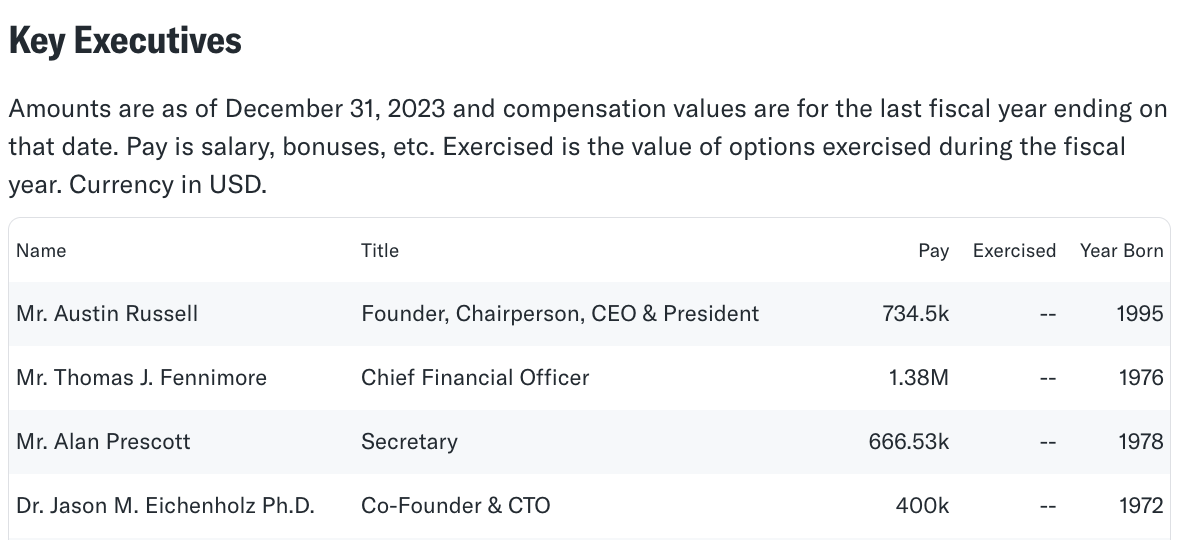Image resolution: width=1188 pixels, height=540 pixels.
Task: Click the 400k pay value
Action: (922, 506)
